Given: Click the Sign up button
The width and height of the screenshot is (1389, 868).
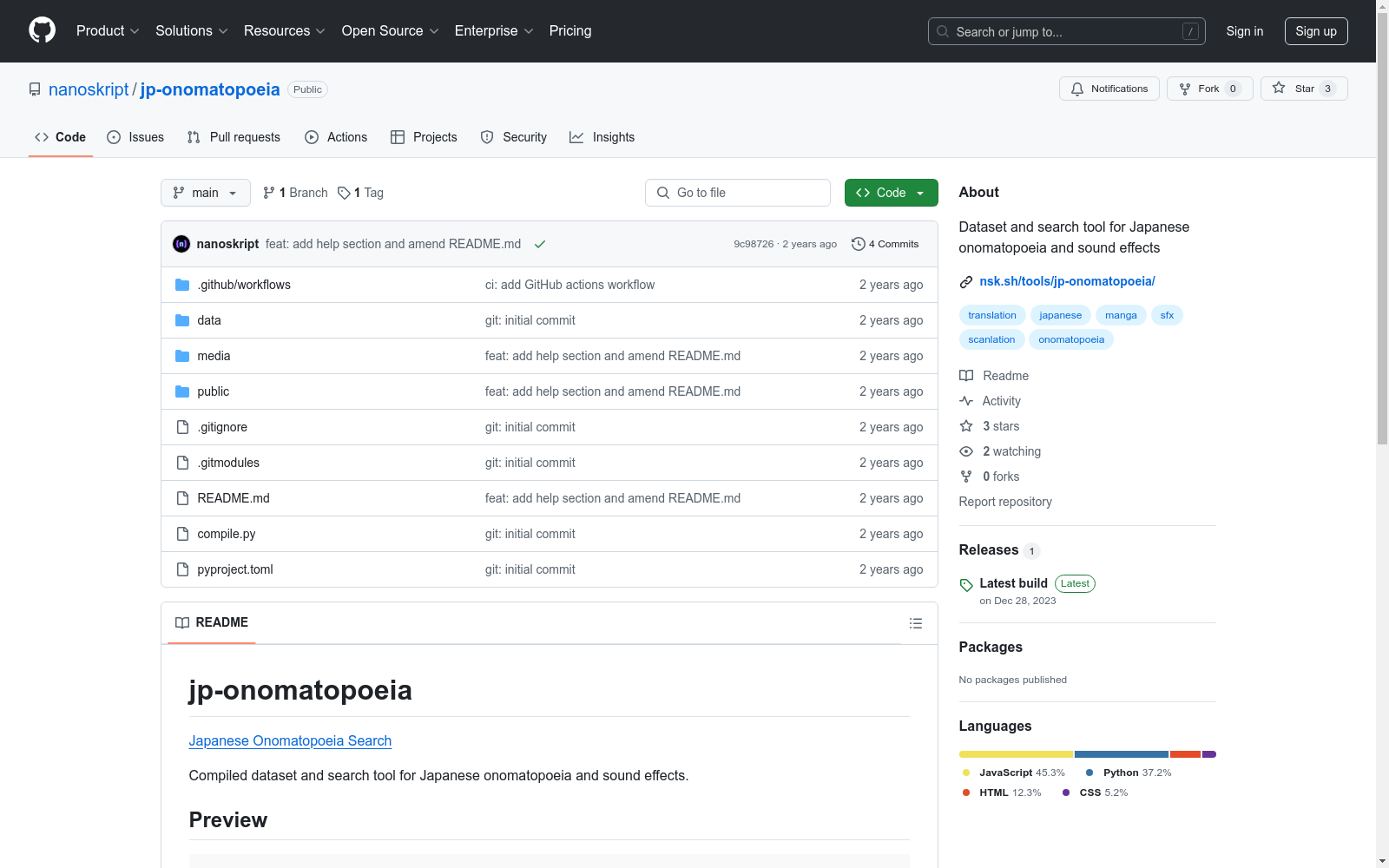Looking at the screenshot, I should click(1315, 31).
